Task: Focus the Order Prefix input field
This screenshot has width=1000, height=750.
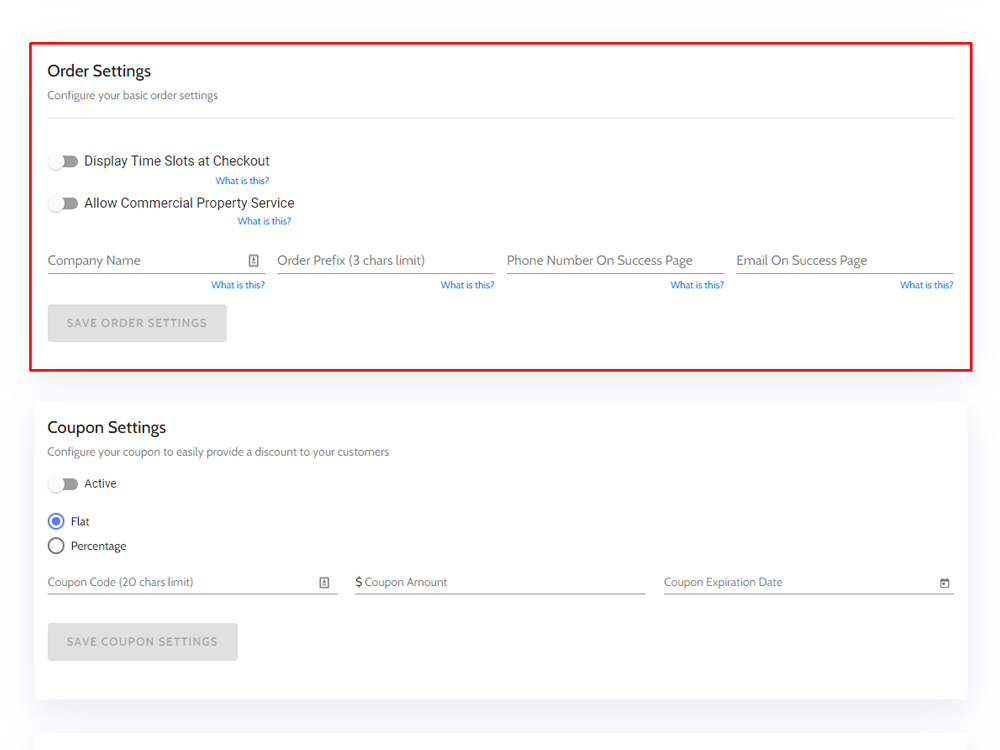Action: coord(386,260)
